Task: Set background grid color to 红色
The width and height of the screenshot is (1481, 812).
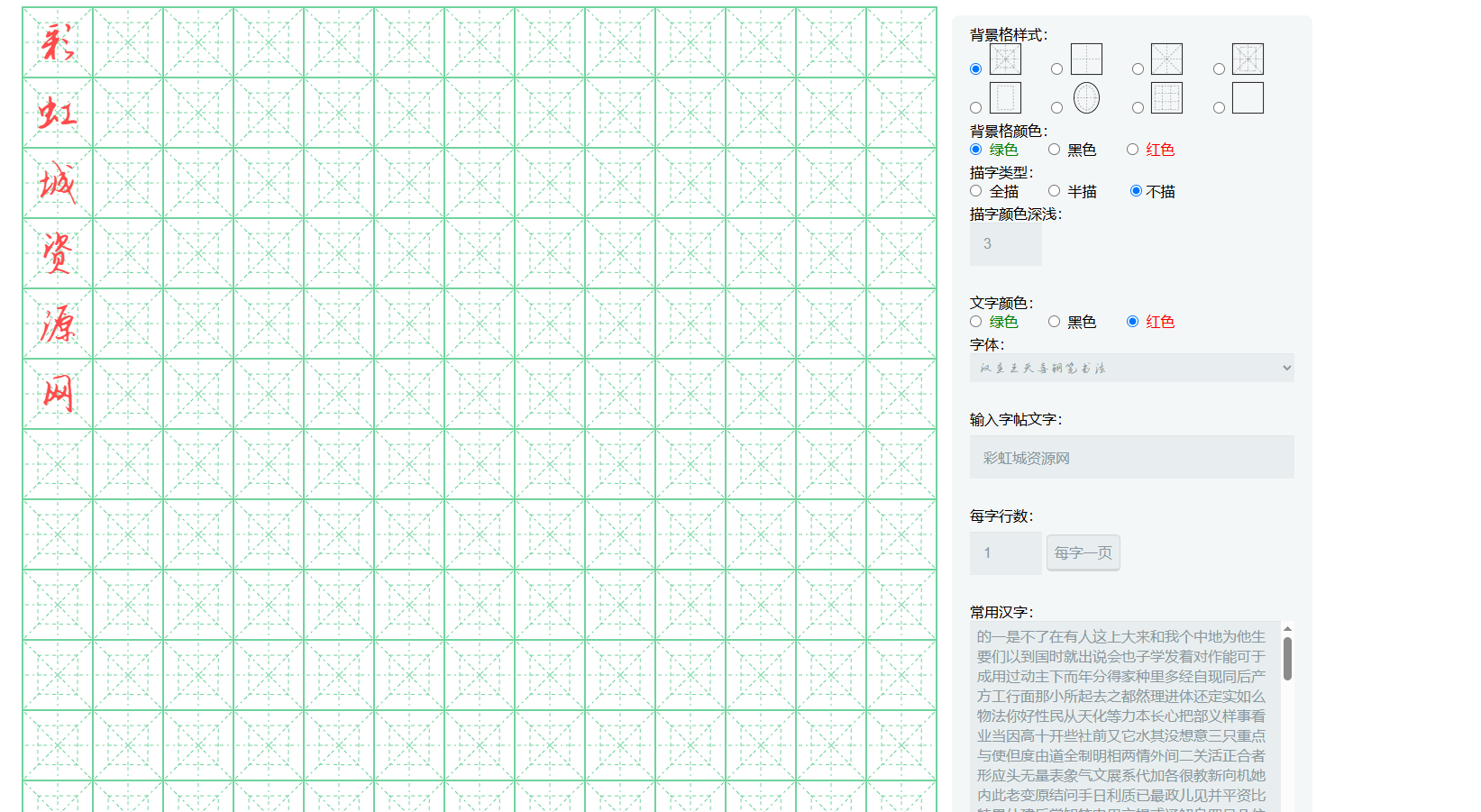Action: [x=1132, y=150]
